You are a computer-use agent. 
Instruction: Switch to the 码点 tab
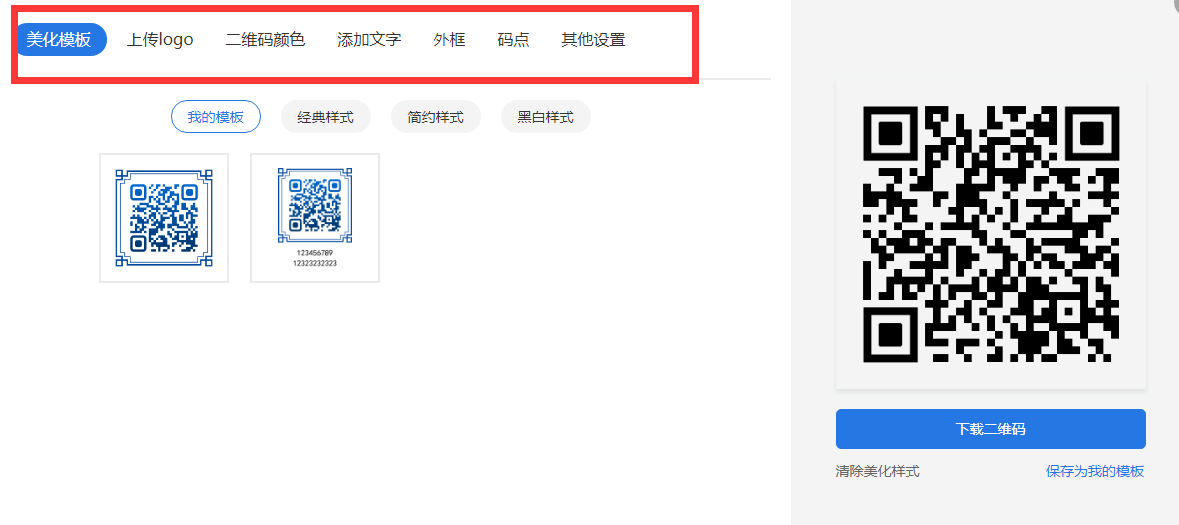click(514, 40)
